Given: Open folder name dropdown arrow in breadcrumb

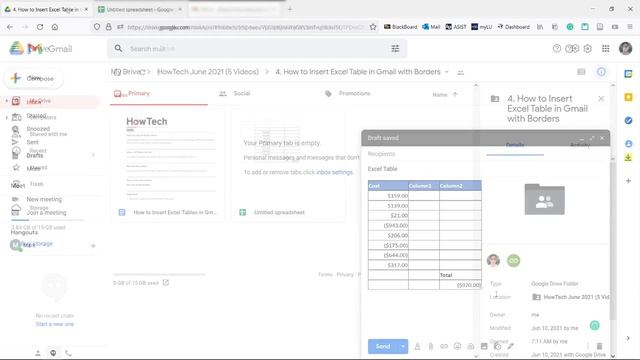Looking at the screenshot, I should (x=447, y=72).
